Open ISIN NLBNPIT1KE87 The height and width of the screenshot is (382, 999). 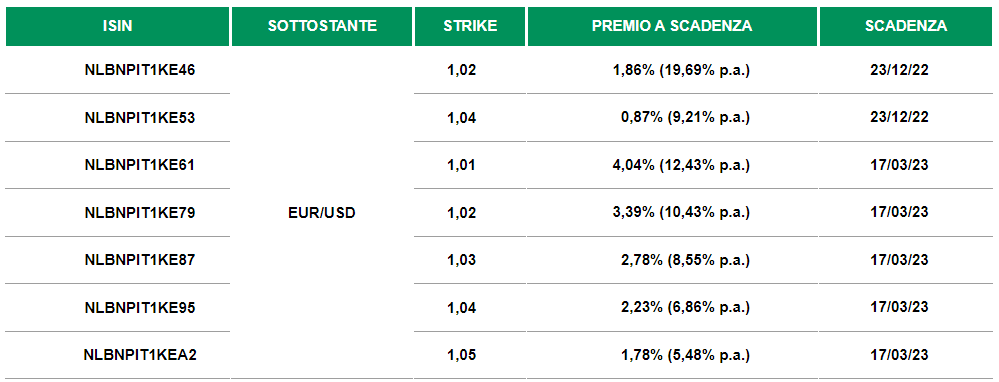pyautogui.click(x=140, y=260)
